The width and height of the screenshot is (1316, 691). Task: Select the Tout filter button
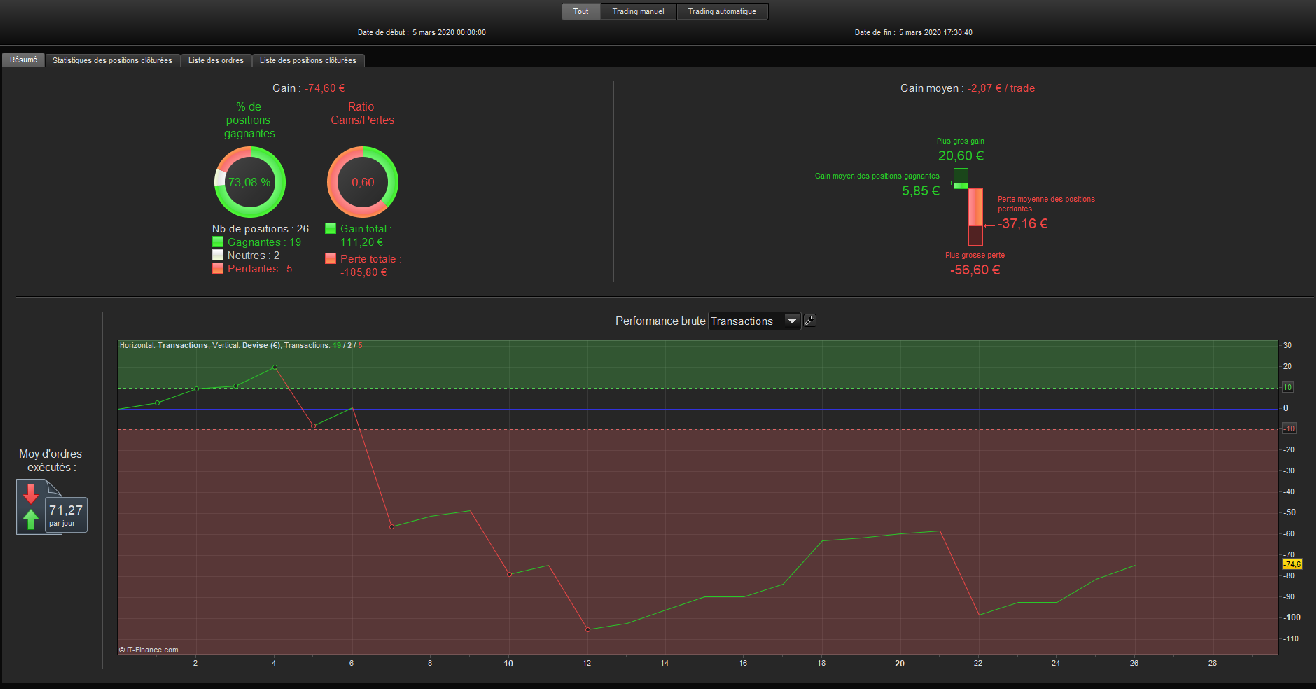point(581,12)
